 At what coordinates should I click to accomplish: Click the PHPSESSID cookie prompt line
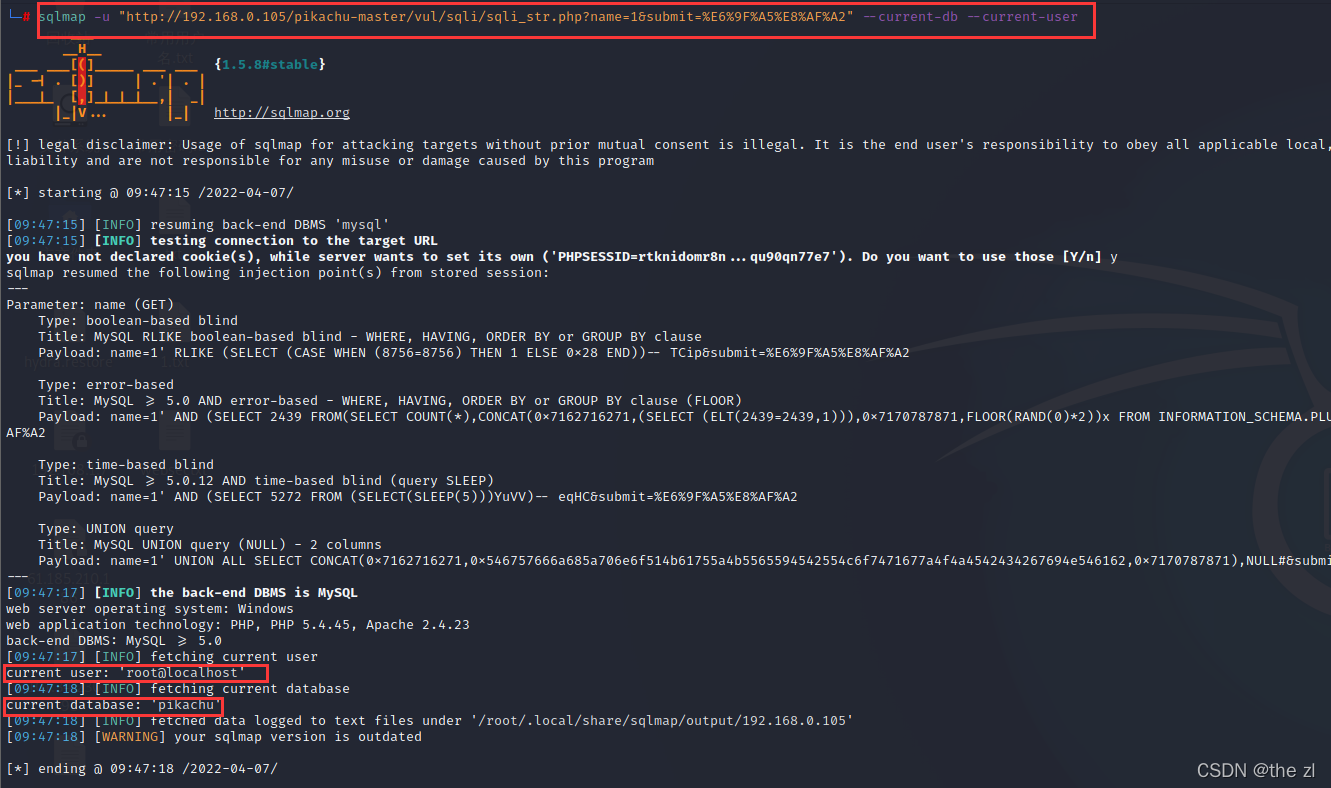point(562,257)
